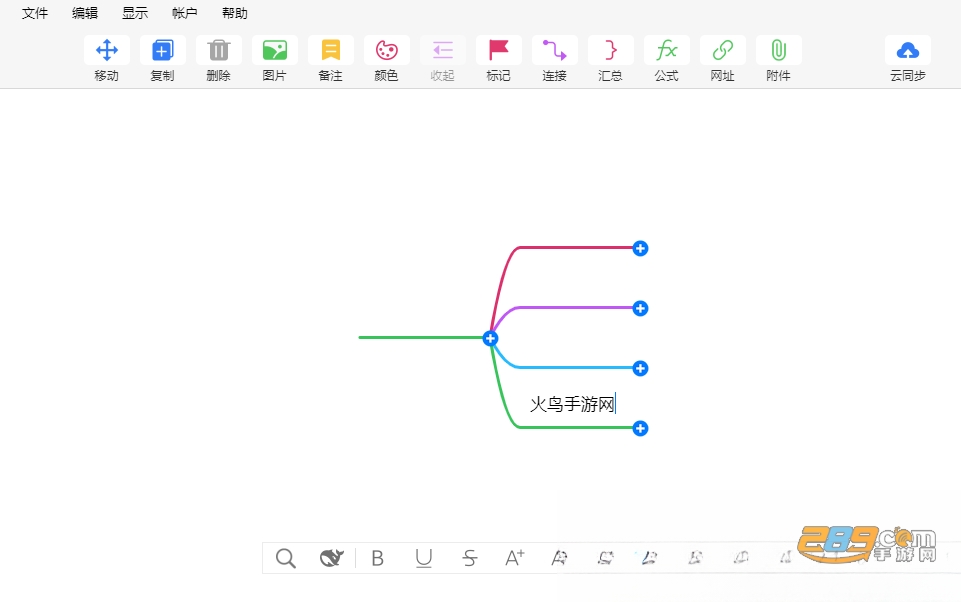Toggle bold formatting in bottom toolbar
Viewport: 961px width, 602px height.
point(378,558)
